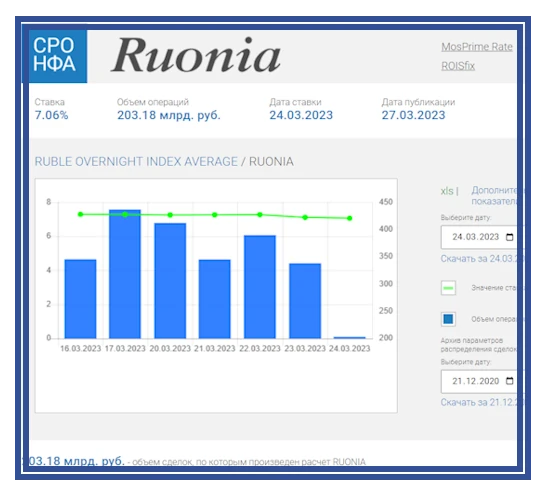
Task: Click RUBLE OVERNIGHT INDEX AVERAGE heading
Action: pyautogui.click(x=136, y=161)
